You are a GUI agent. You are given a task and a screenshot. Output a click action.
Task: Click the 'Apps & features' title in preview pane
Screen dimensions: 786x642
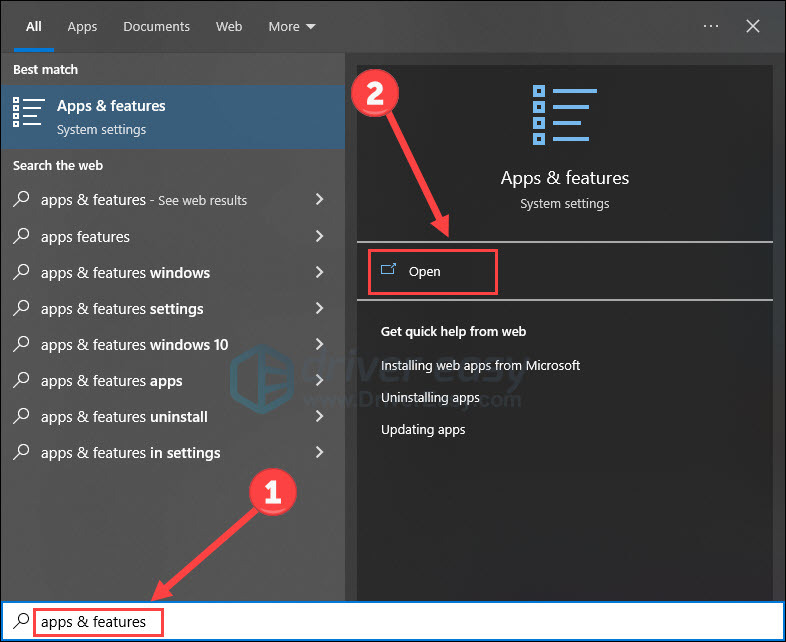pyautogui.click(x=564, y=178)
